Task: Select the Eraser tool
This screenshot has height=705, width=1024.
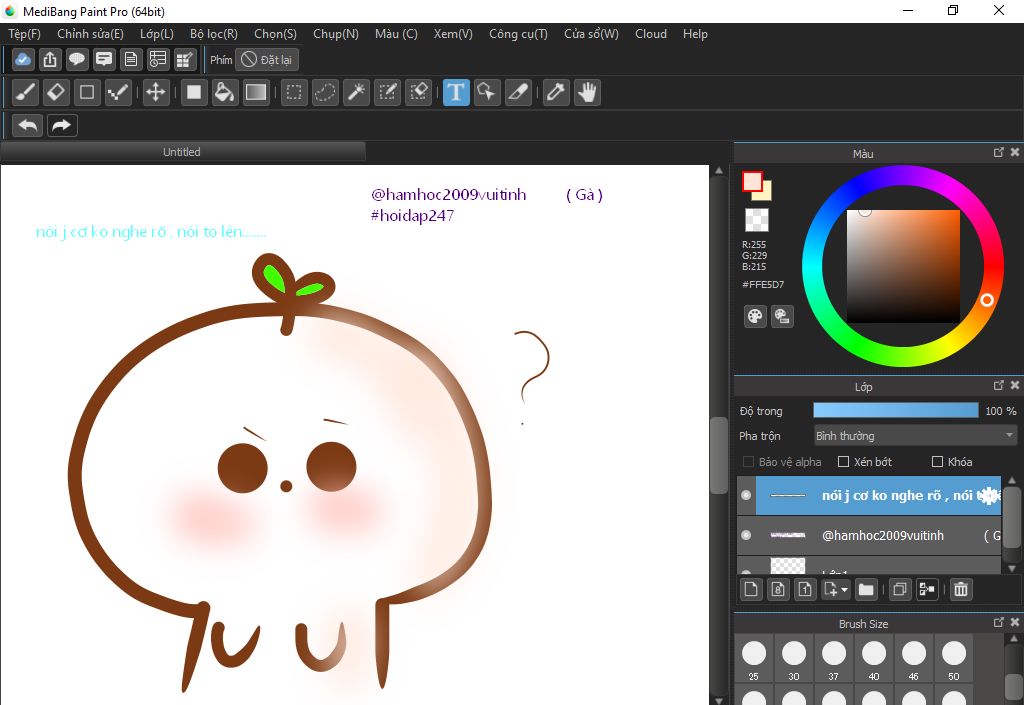Action: tap(56, 92)
